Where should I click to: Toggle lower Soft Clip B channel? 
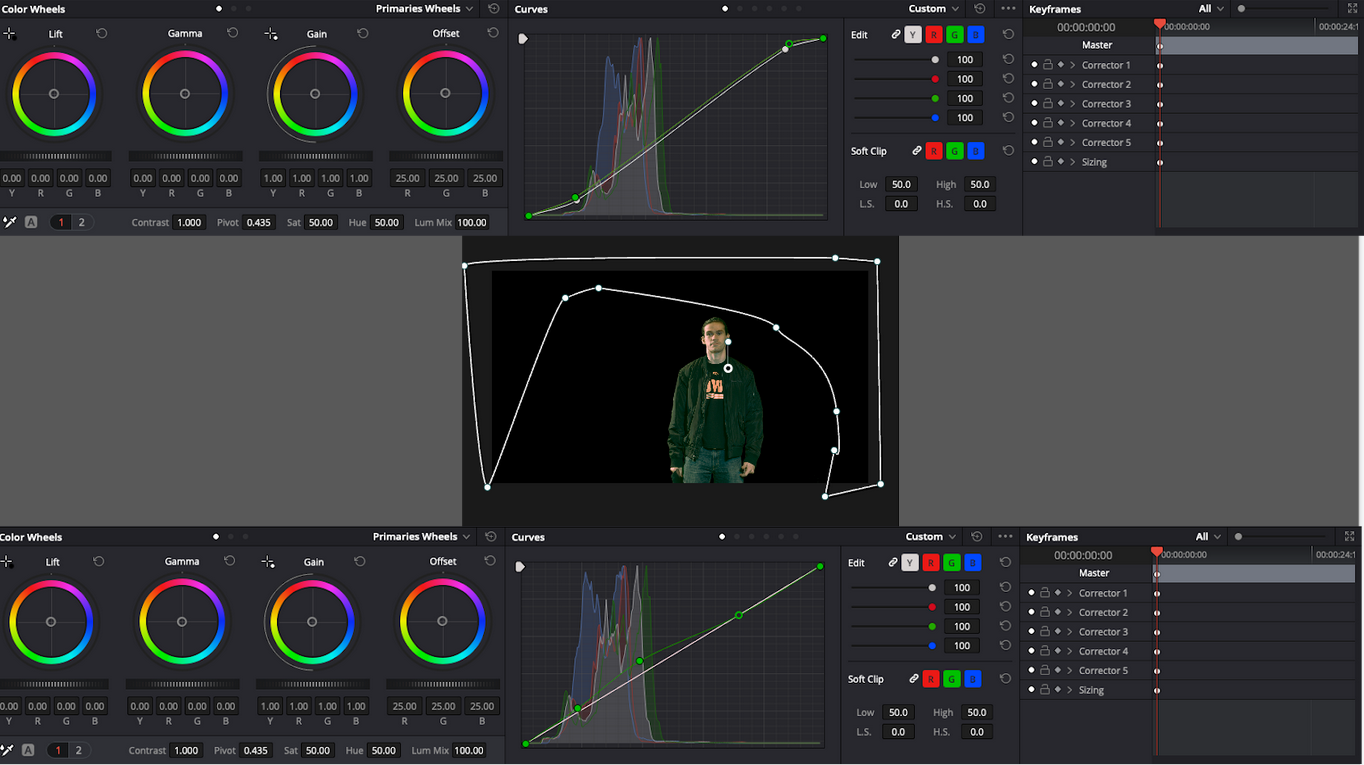(973, 679)
